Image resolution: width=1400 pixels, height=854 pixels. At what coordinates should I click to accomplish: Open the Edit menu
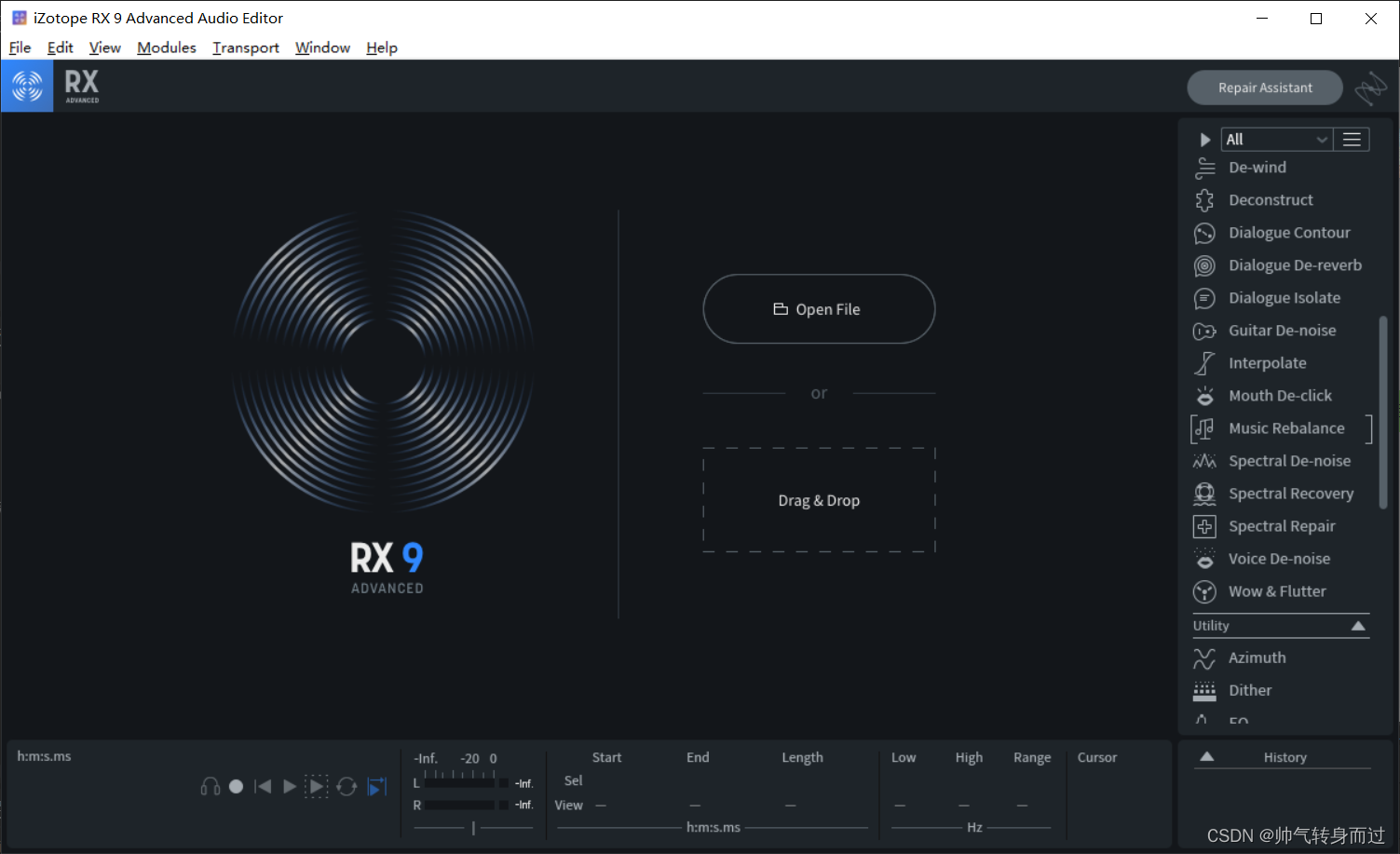pyautogui.click(x=60, y=47)
